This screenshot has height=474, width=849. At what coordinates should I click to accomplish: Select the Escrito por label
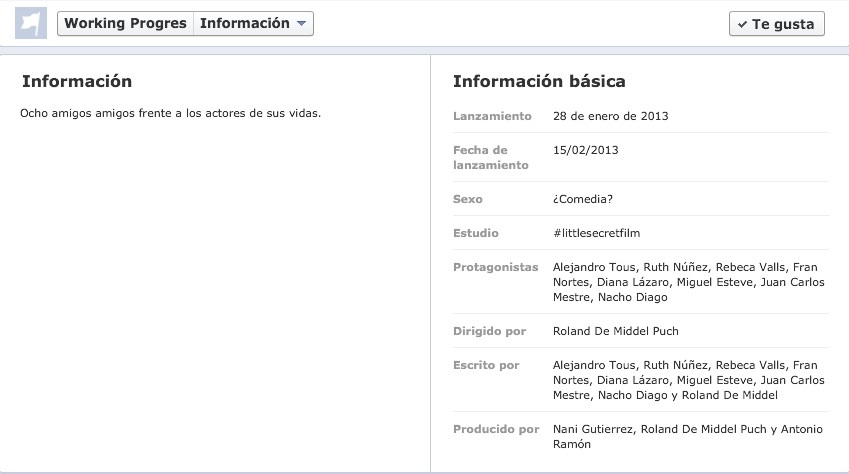click(486, 366)
